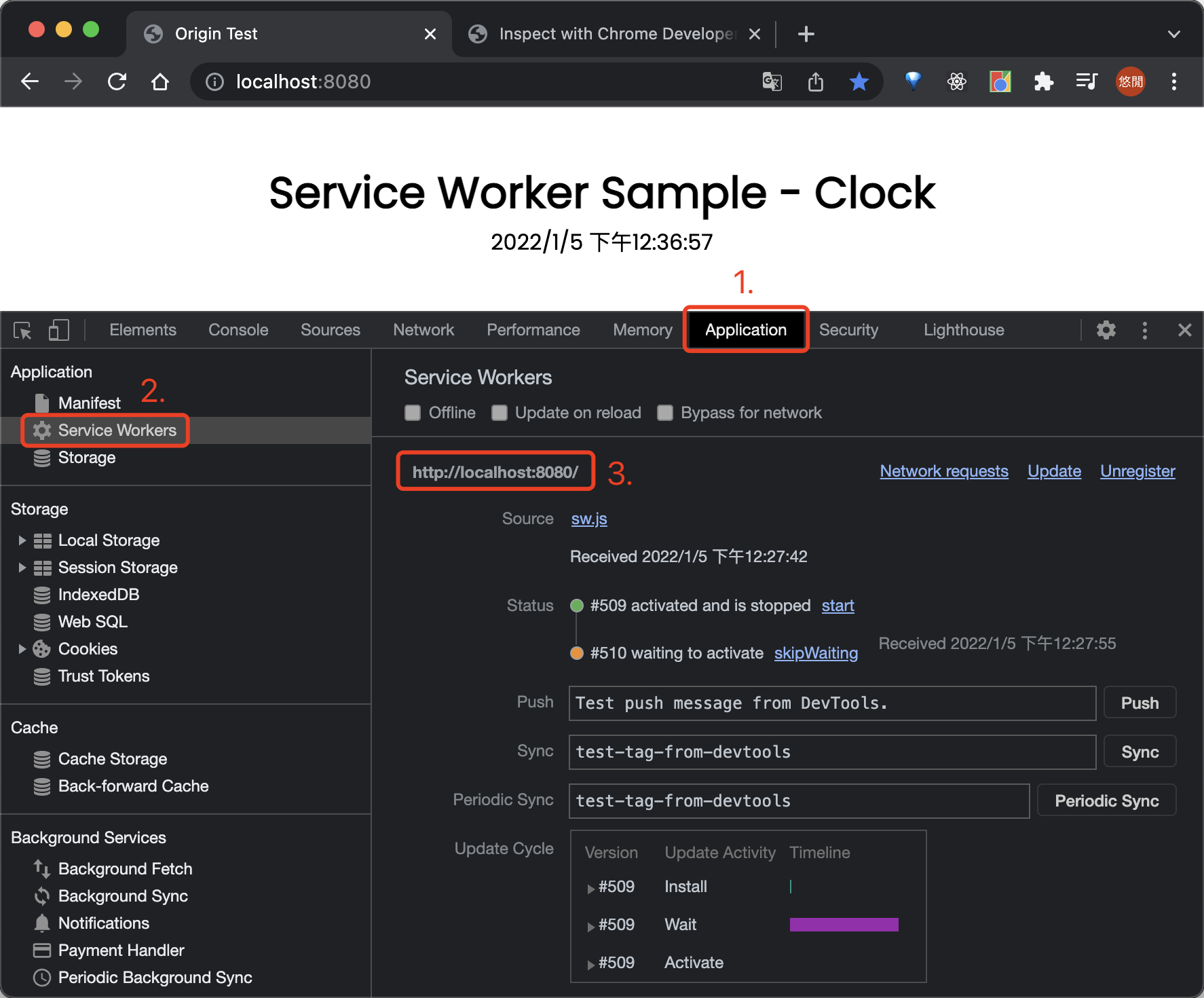This screenshot has width=1204, height=998.
Task: Switch to the Network panel
Action: [x=423, y=330]
